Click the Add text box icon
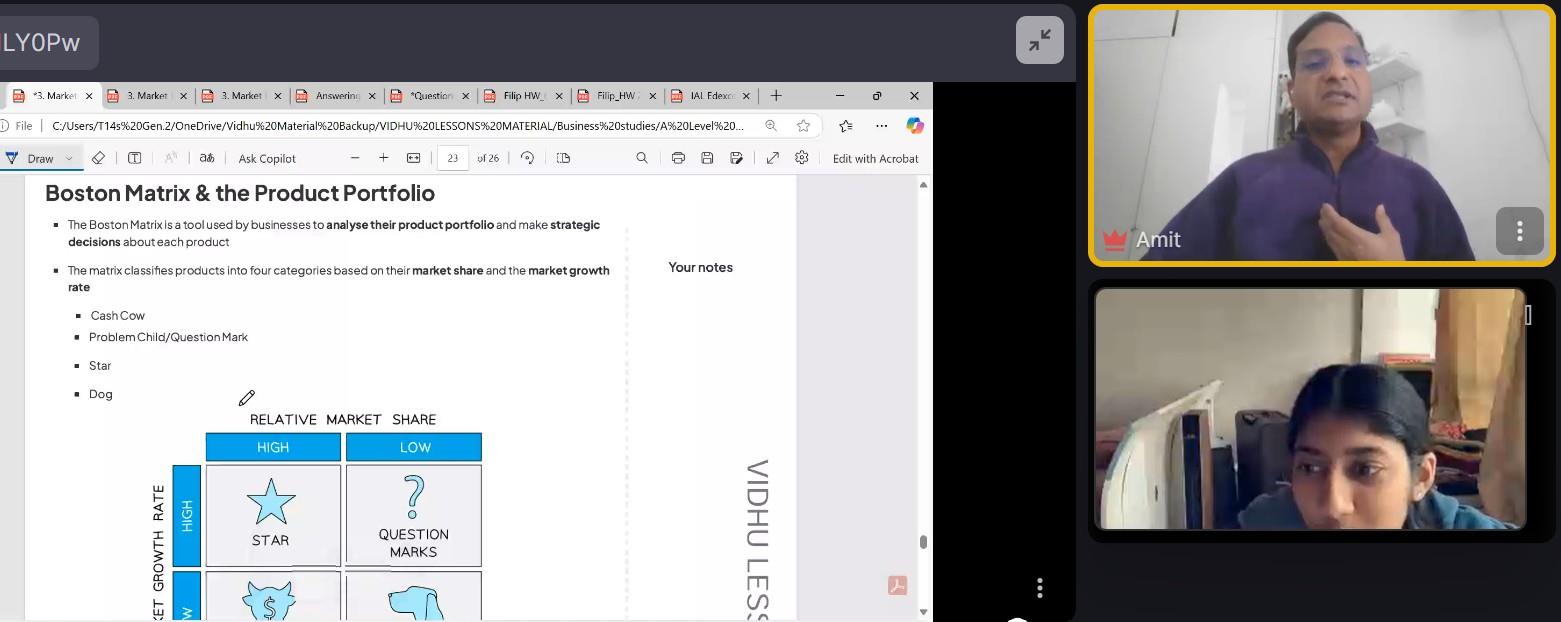 click(x=134, y=158)
